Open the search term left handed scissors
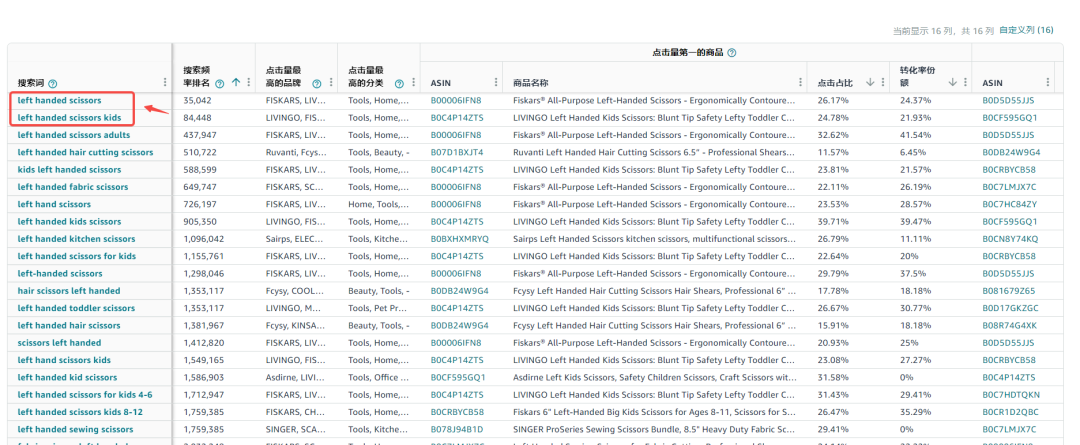Image resolution: width=1080 pixels, height=445 pixels. coord(59,101)
